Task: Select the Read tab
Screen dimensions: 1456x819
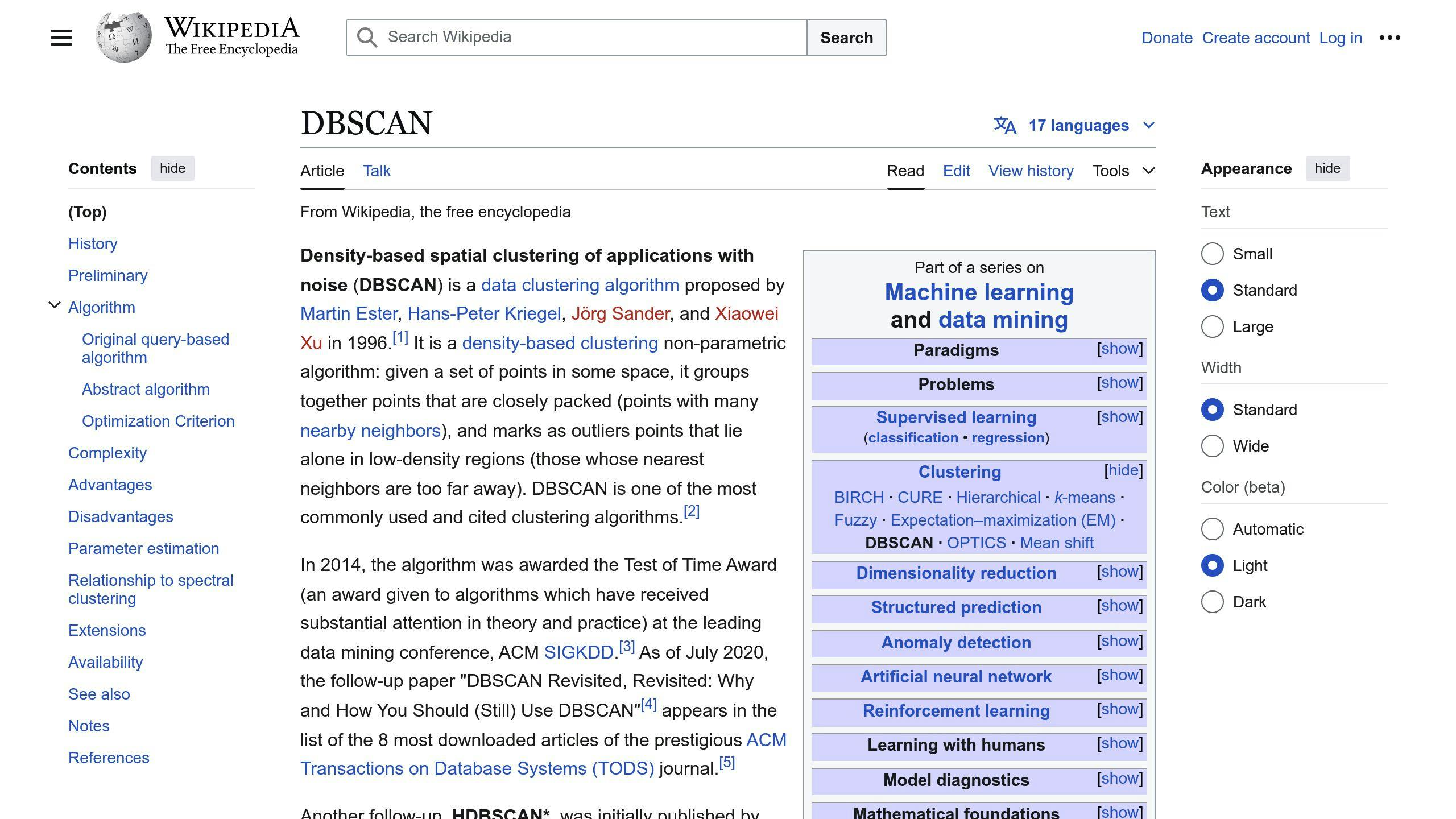Action: pos(905,171)
